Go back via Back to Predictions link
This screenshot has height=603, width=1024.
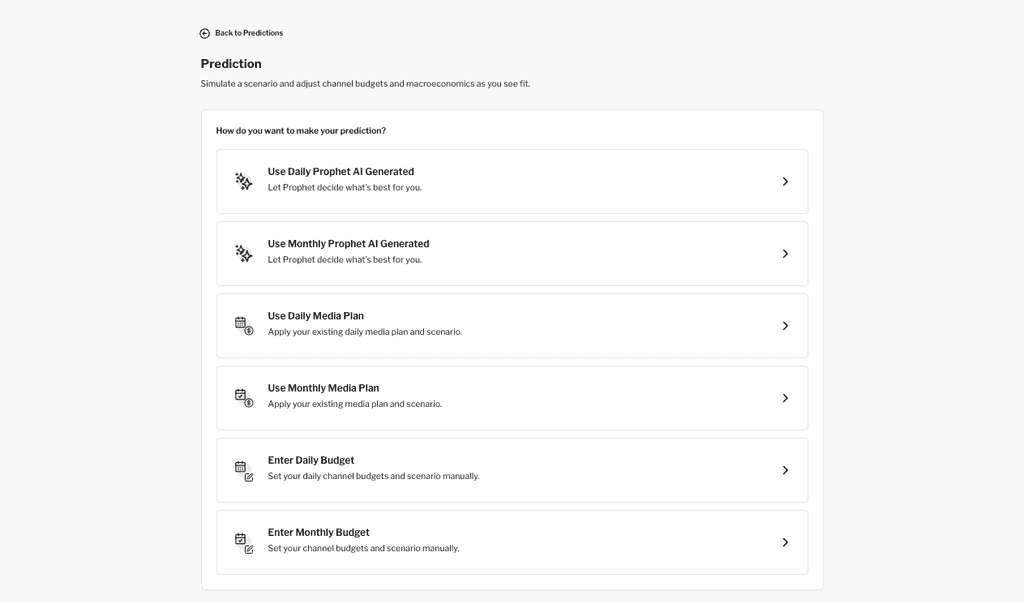point(249,33)
